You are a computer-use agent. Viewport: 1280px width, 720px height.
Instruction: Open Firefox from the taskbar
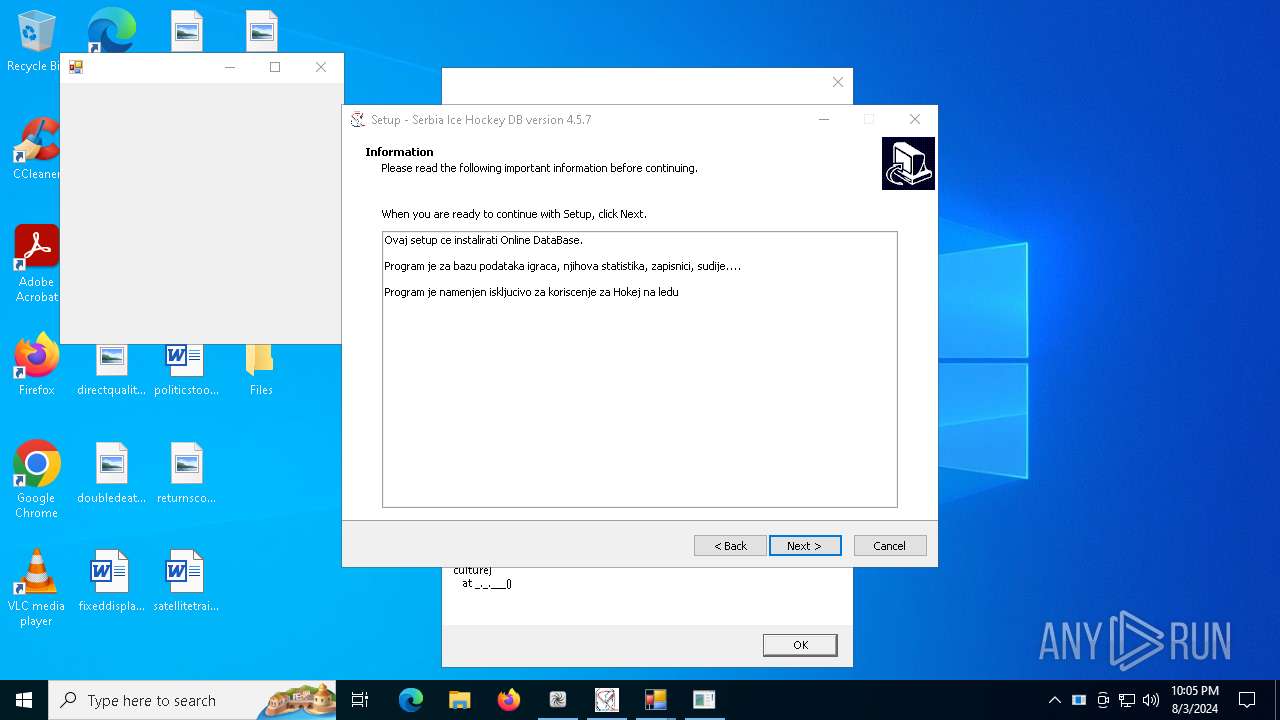point(508,700)
